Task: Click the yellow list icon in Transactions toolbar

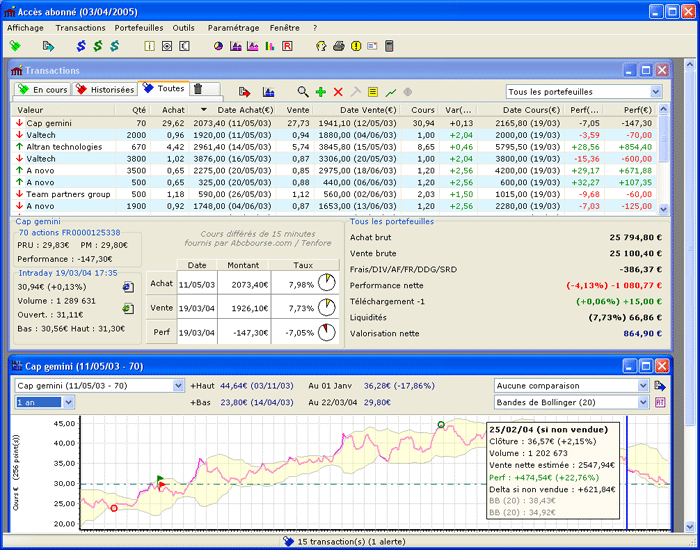Action: click(373, 92)
